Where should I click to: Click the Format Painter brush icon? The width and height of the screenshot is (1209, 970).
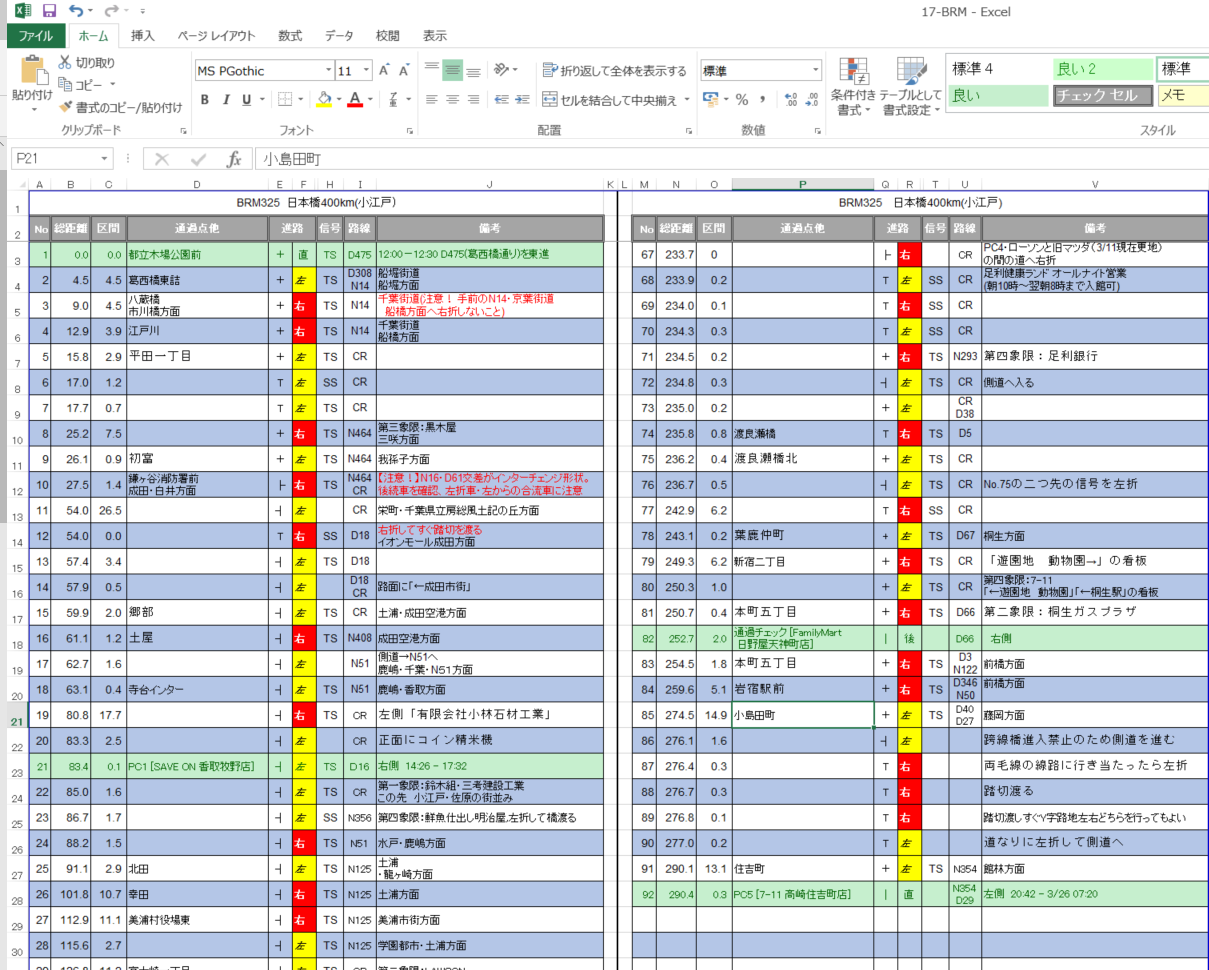[x=66, y=107]
